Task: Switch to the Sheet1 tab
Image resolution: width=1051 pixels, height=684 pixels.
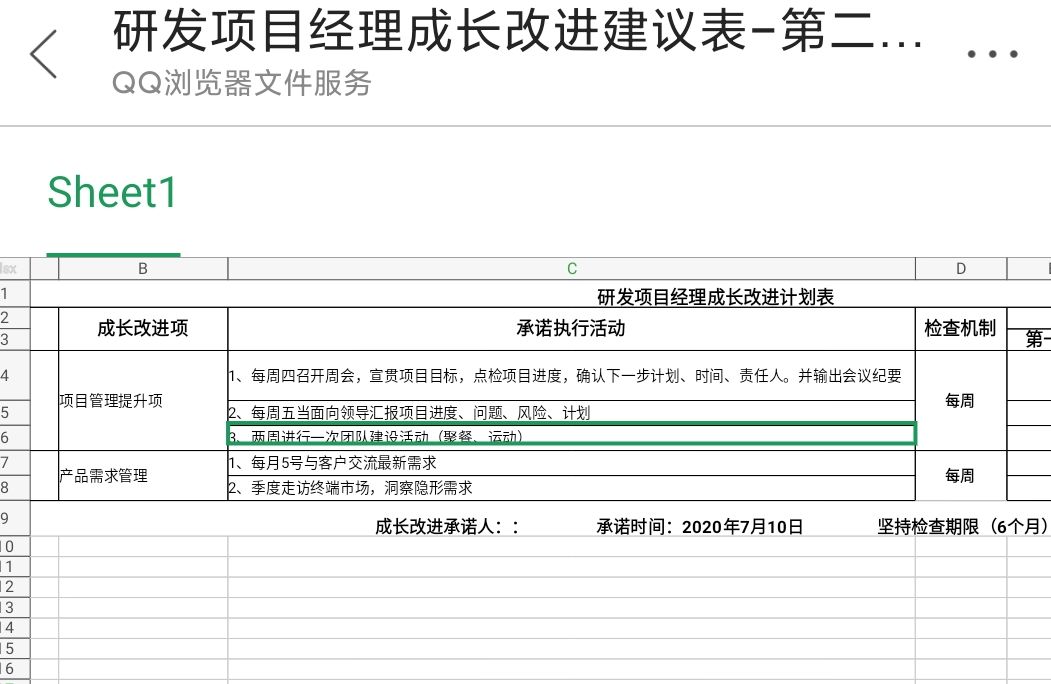Action: 112,192
